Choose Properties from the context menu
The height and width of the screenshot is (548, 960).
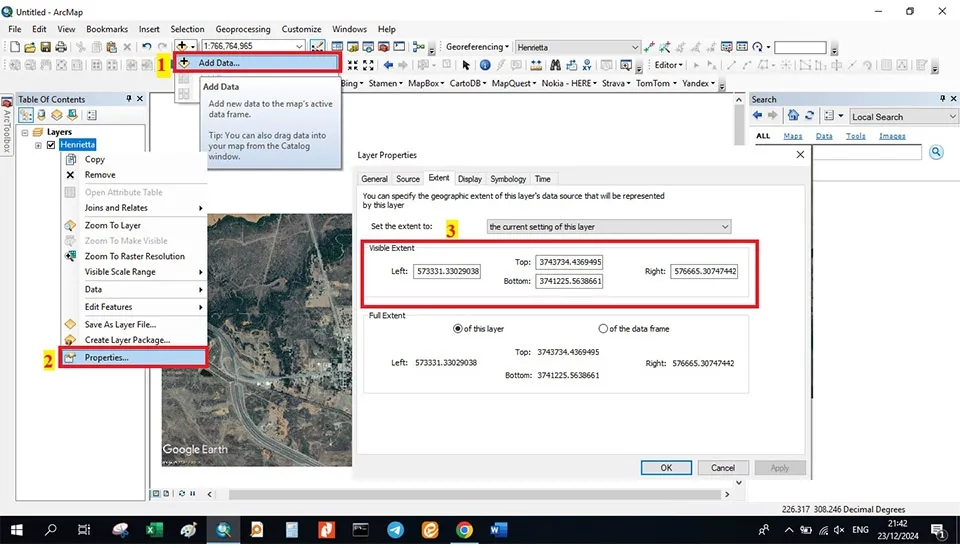[x=106, y=357]
